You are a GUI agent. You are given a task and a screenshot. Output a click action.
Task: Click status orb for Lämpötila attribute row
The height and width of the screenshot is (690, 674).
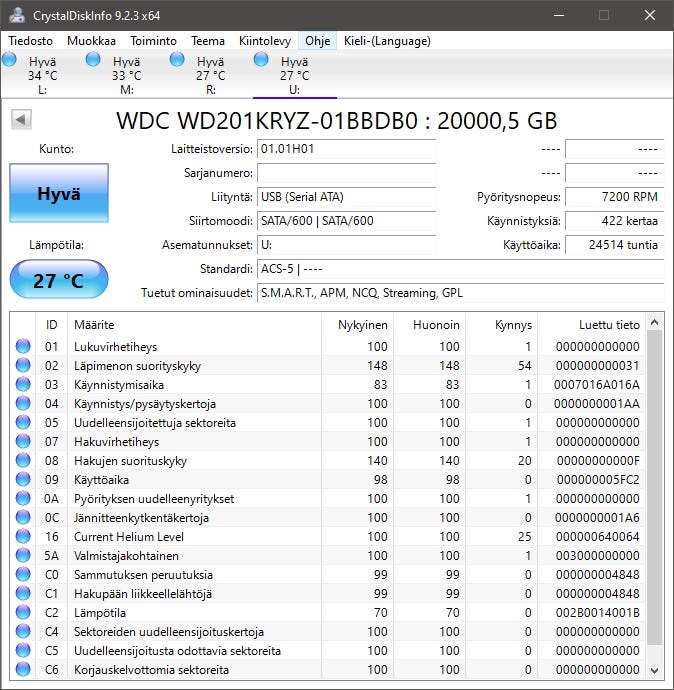point(23,613)
